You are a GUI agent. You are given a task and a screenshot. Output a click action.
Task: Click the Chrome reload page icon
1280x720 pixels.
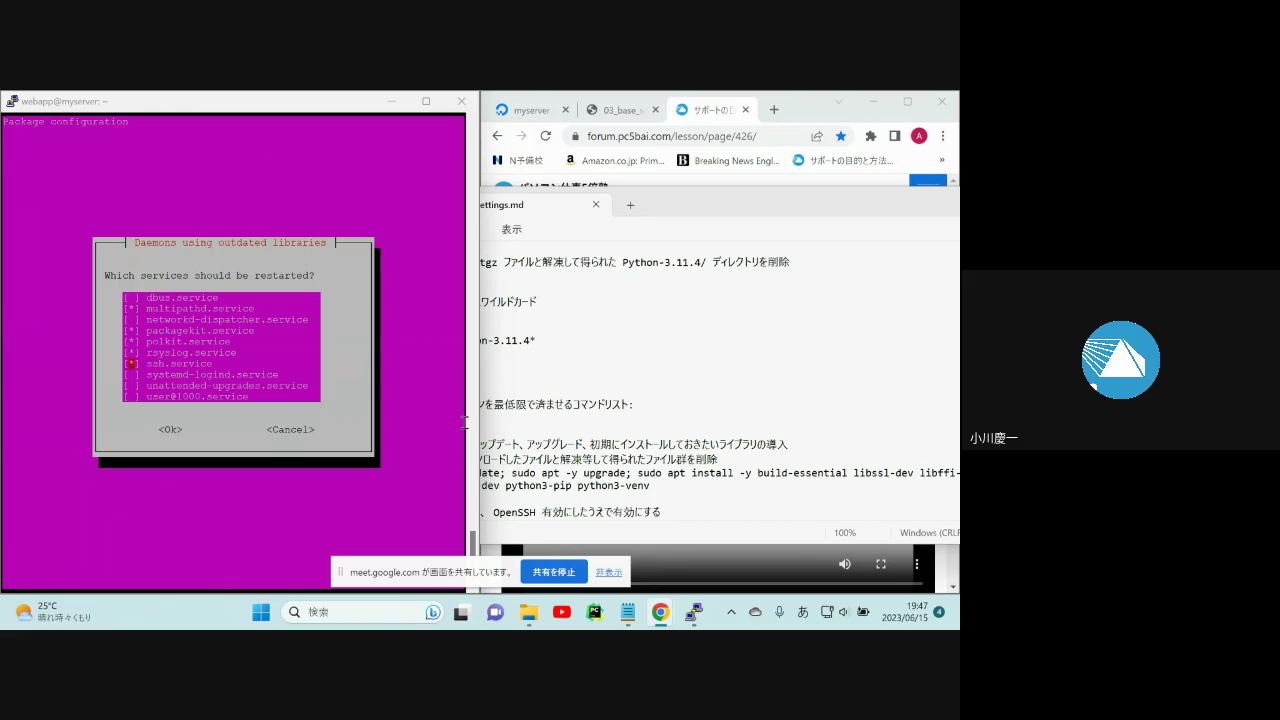pos(545,136)
